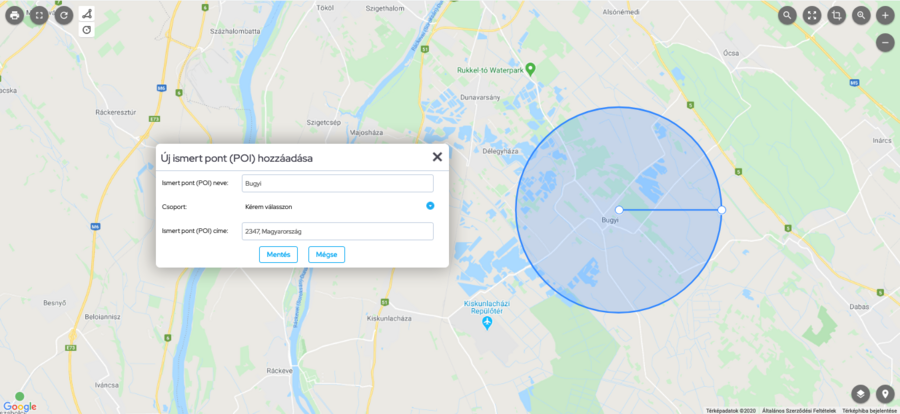Select the polygon drawing tool
This screenshot has height=414, width=900.
pos(87,13)
